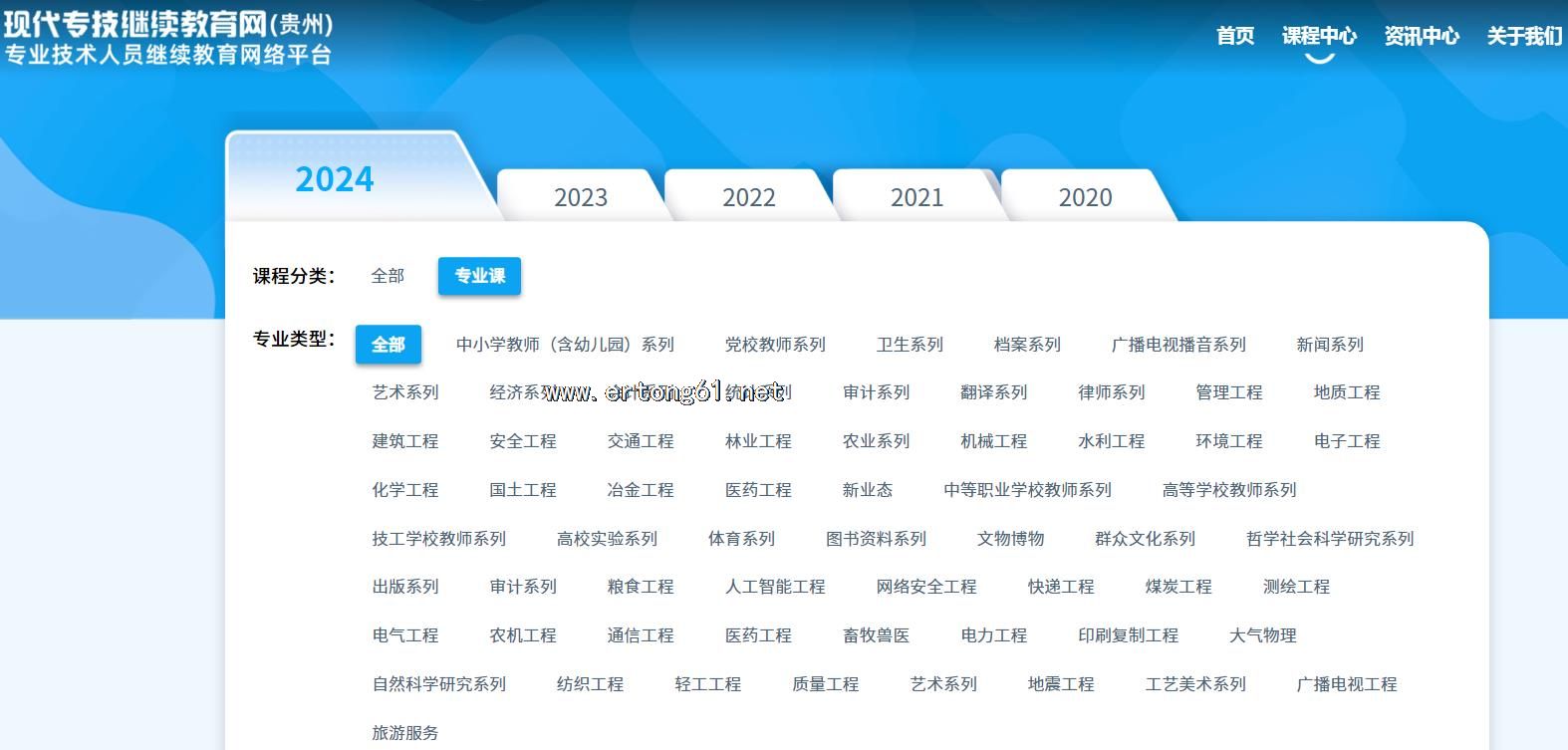Select the 2024 year tab
Screen dimensions: 1568x750
click(x=335, y=179)
